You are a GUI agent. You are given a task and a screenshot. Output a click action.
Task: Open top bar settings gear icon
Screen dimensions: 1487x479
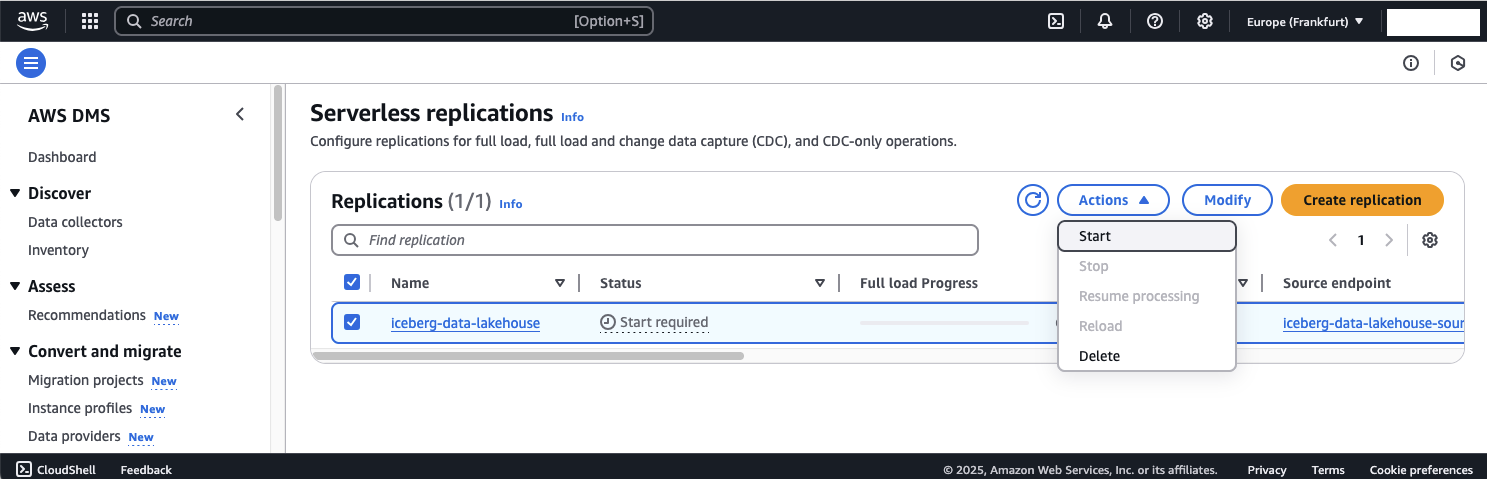(1205, 21)
